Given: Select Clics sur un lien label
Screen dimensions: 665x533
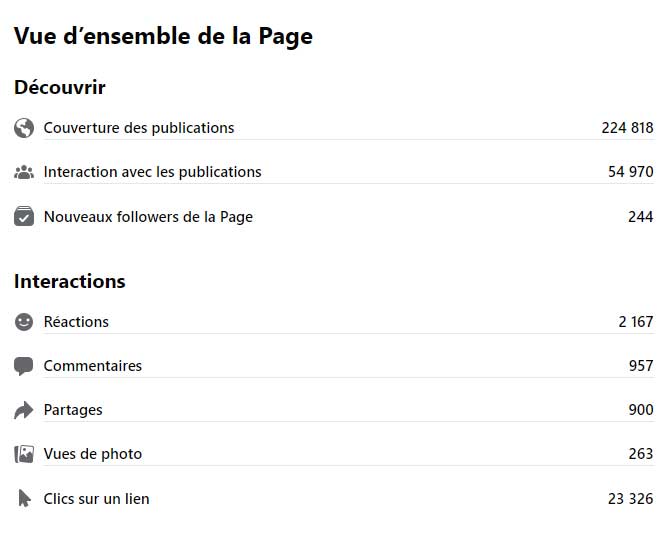Looking at the screenshot, I should [x=96, y=499].
